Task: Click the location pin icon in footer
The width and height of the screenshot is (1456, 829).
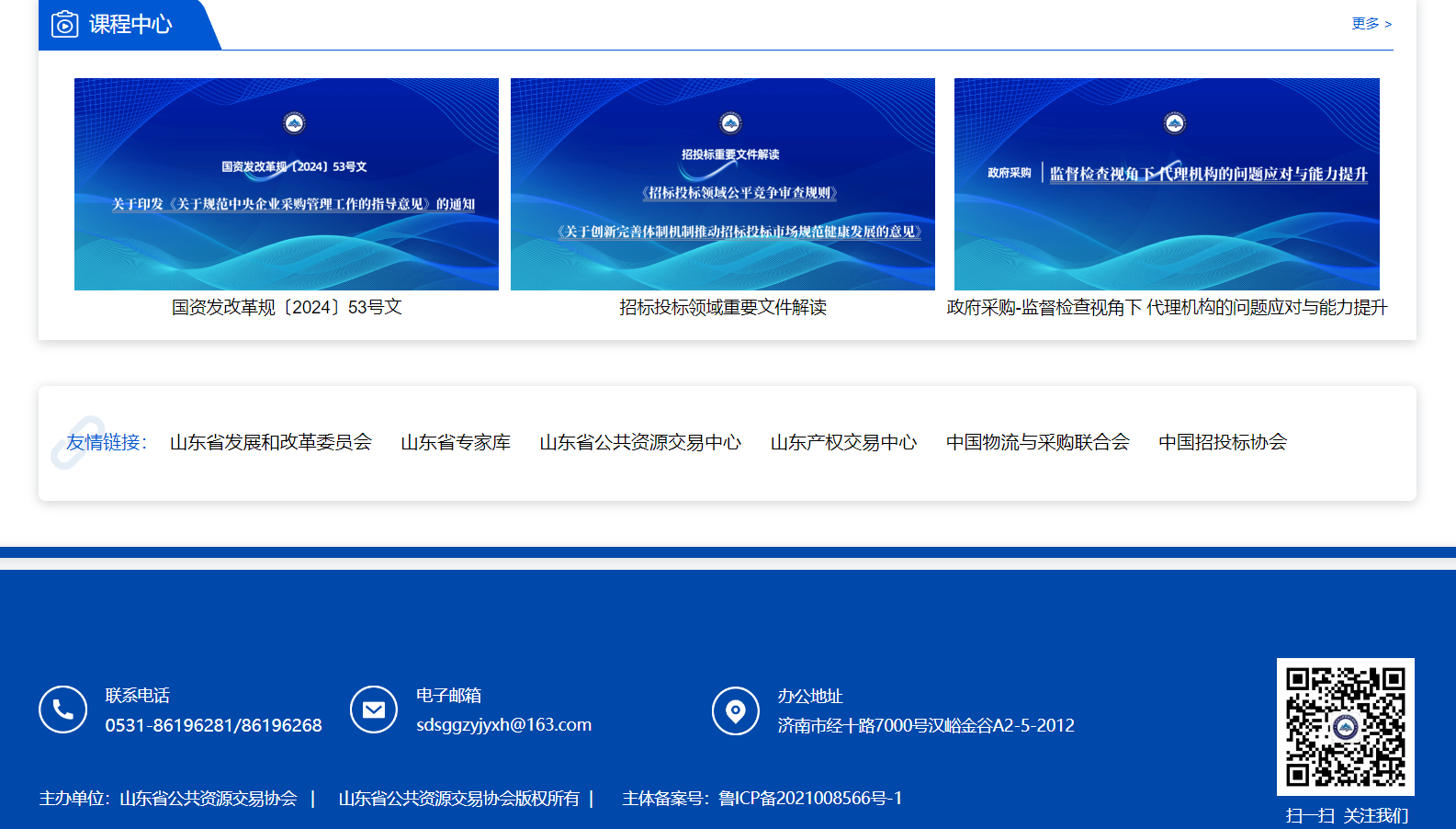Action: coord(736,710)
